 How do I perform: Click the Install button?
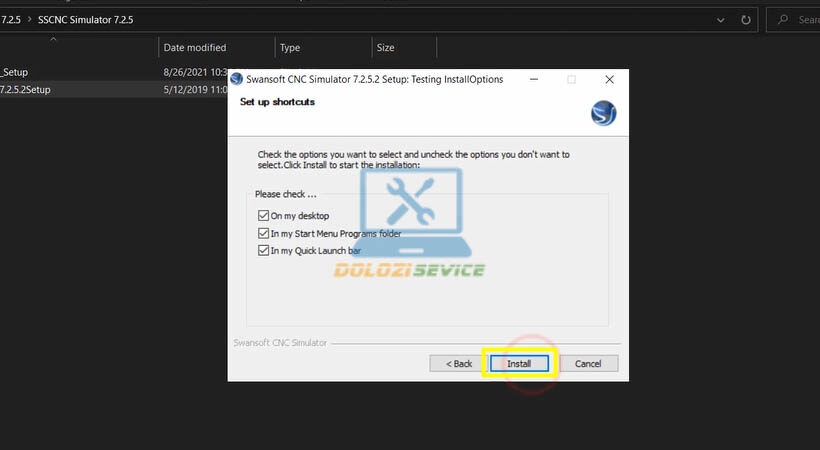[519, 364]
